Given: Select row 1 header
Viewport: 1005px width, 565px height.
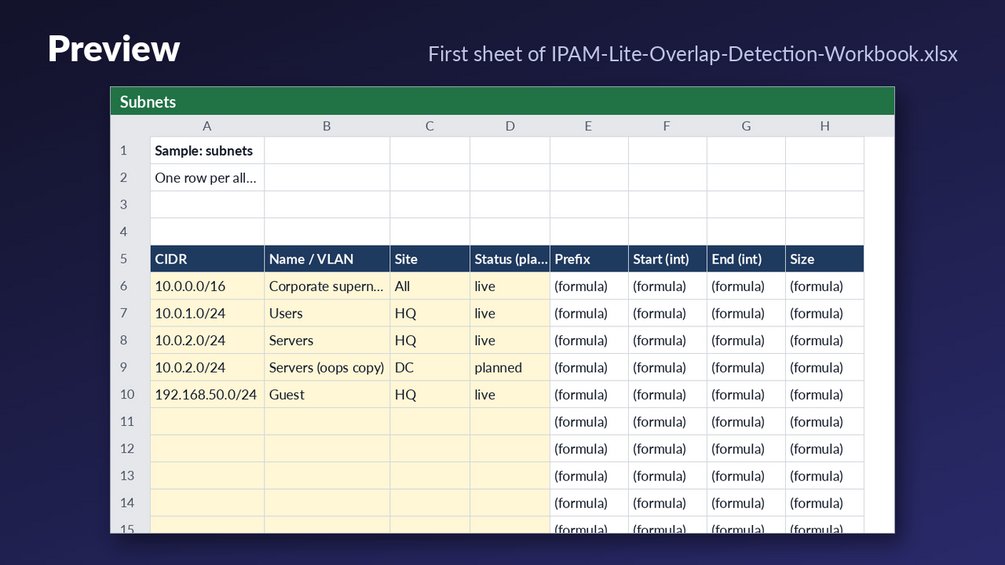Looking at the screenshot, I should coord(130,151).
